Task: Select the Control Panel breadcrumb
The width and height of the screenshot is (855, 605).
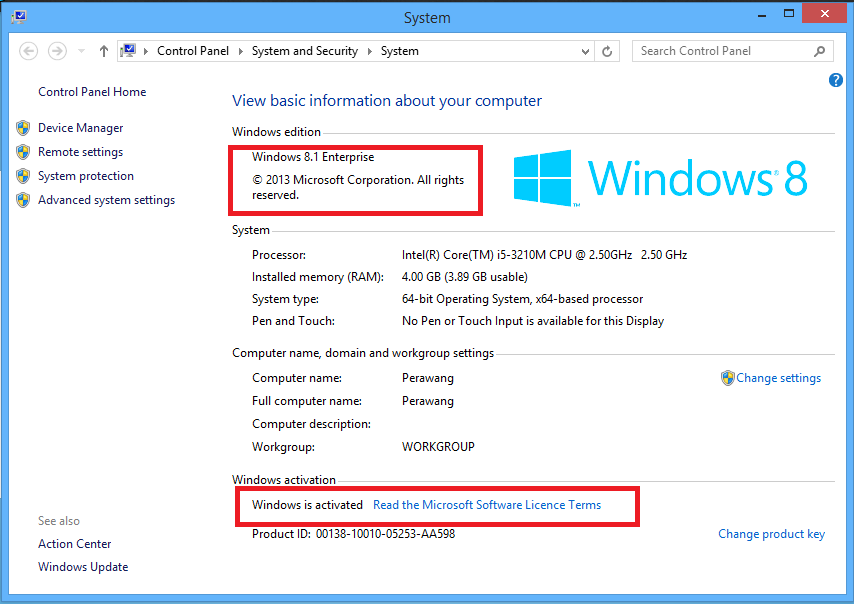Action: point(193,51)
